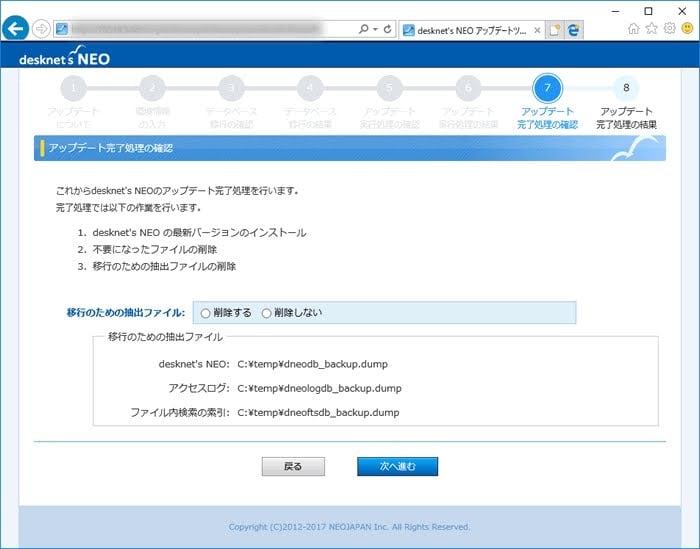
Task: Click the 戻る button
Action: click(x=293, y=466)
